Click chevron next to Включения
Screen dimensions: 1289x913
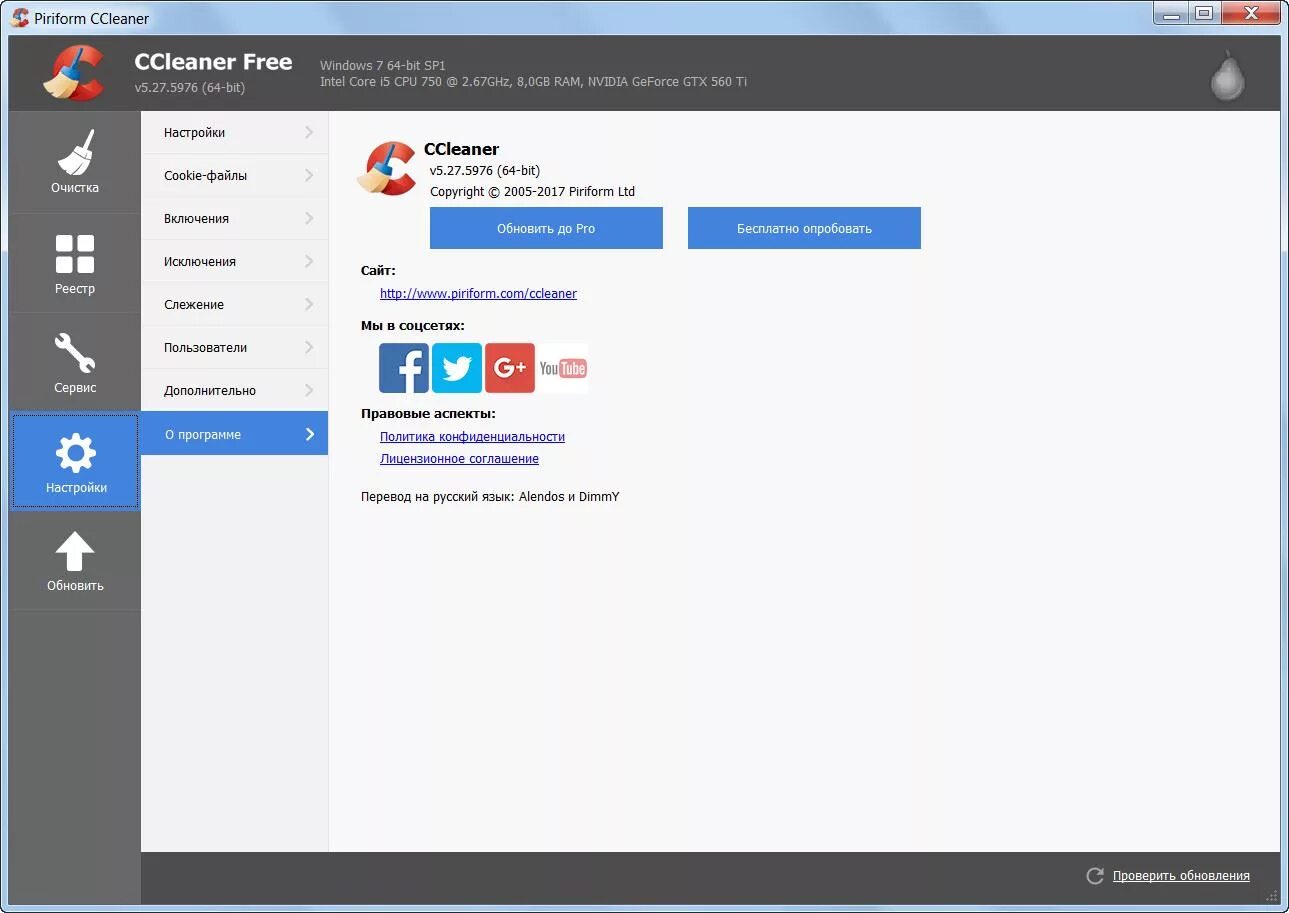coord(309,218)
